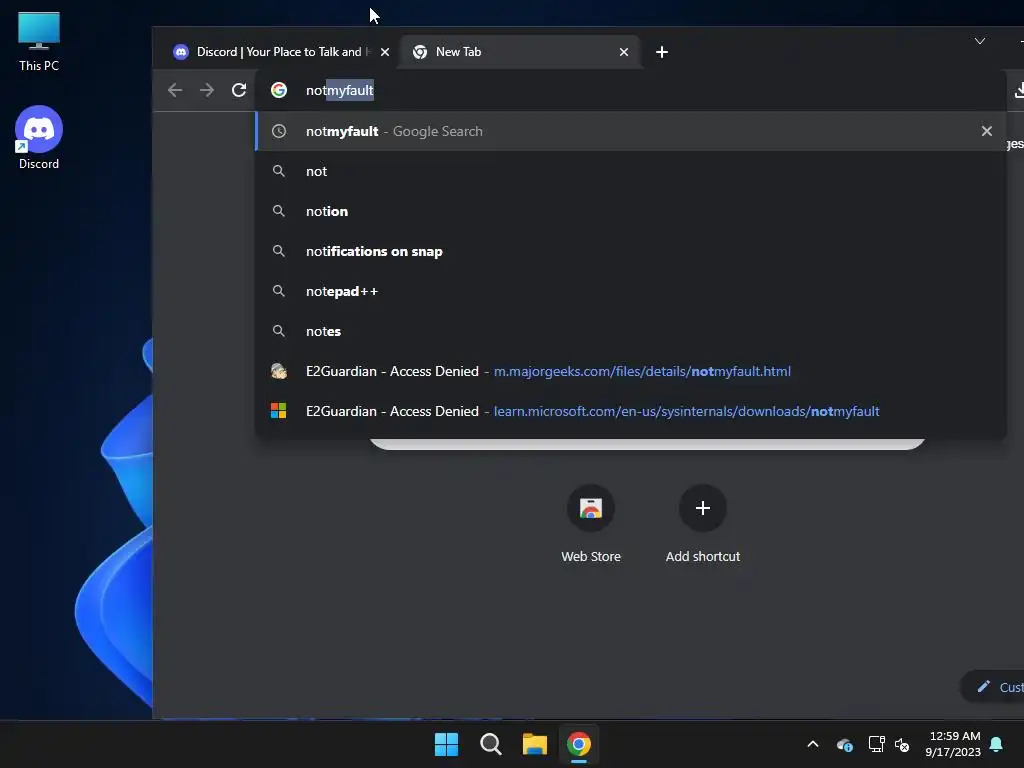Click the majorgeeks favicon in suggestions
The image size is (1024, 768).
(x=279, y=371)
